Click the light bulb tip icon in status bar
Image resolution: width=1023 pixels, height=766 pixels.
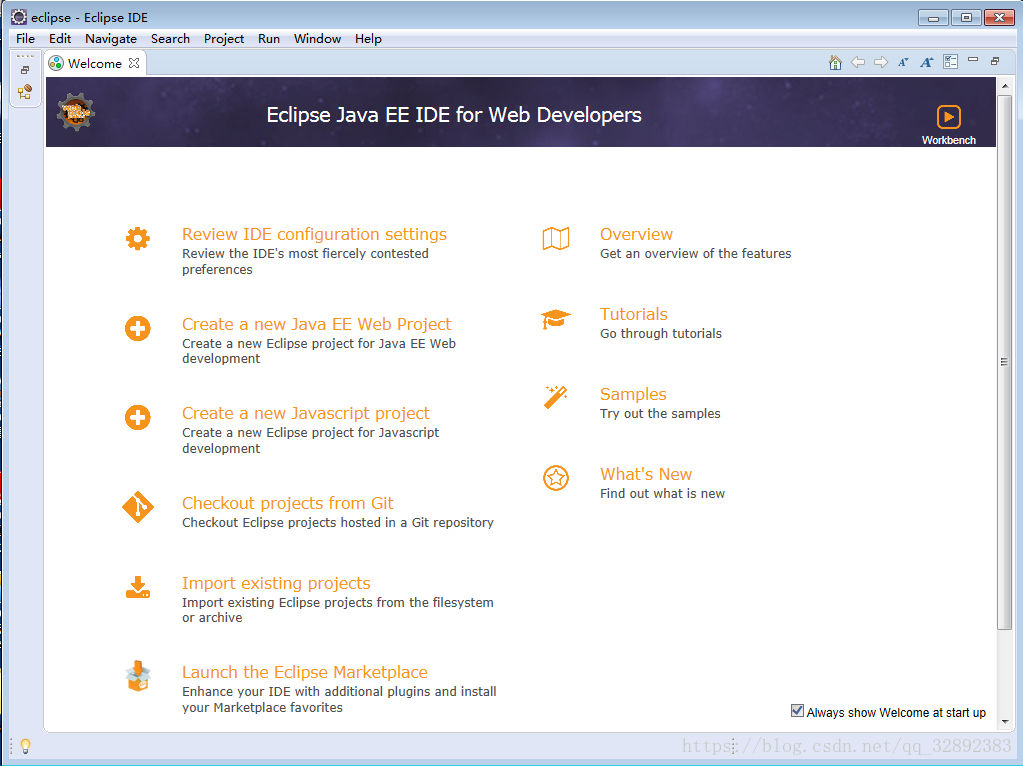[25, 745]
